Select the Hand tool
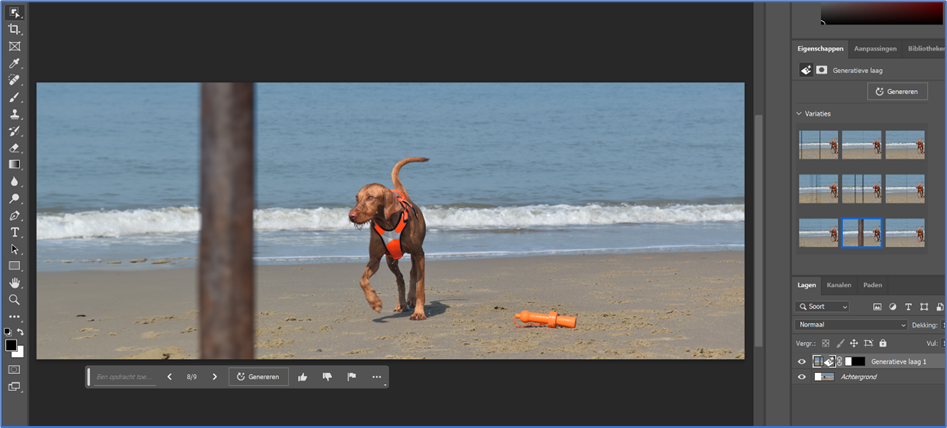 coord(14,283)
